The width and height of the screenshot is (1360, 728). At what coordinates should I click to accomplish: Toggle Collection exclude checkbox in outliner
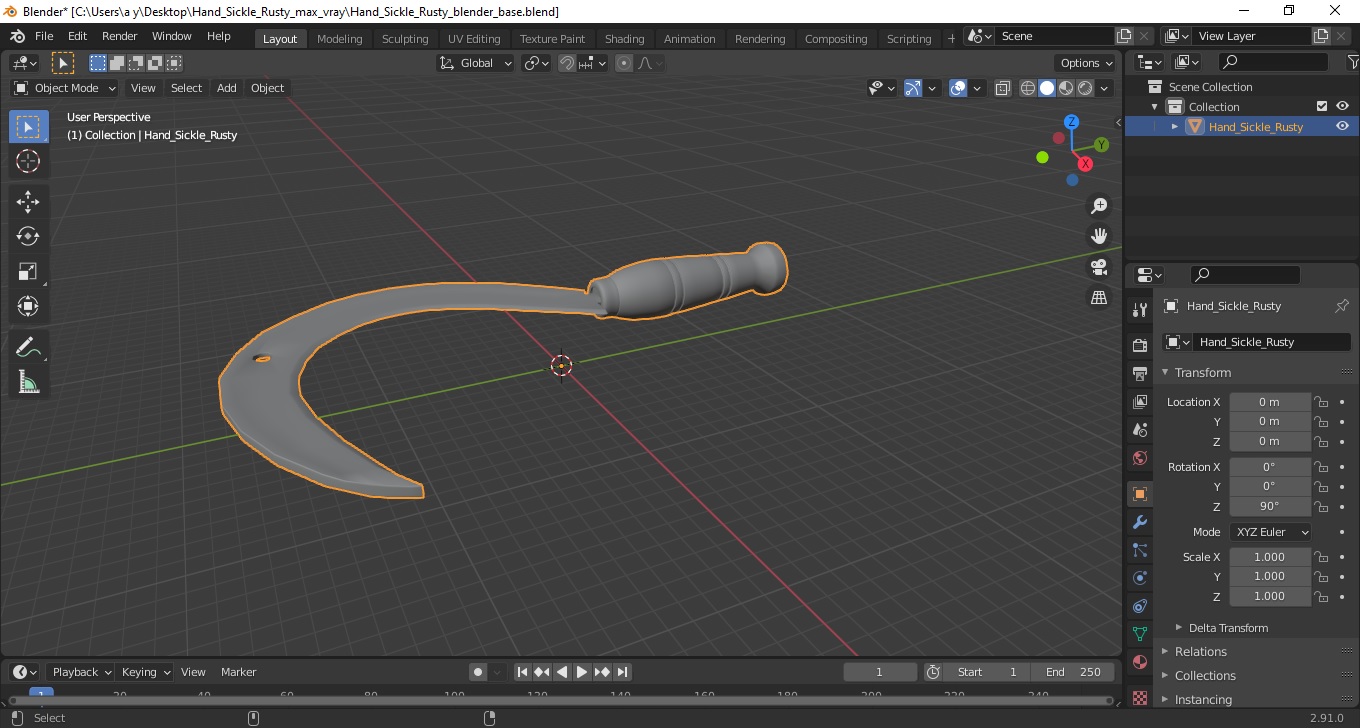pos(1322,107)
